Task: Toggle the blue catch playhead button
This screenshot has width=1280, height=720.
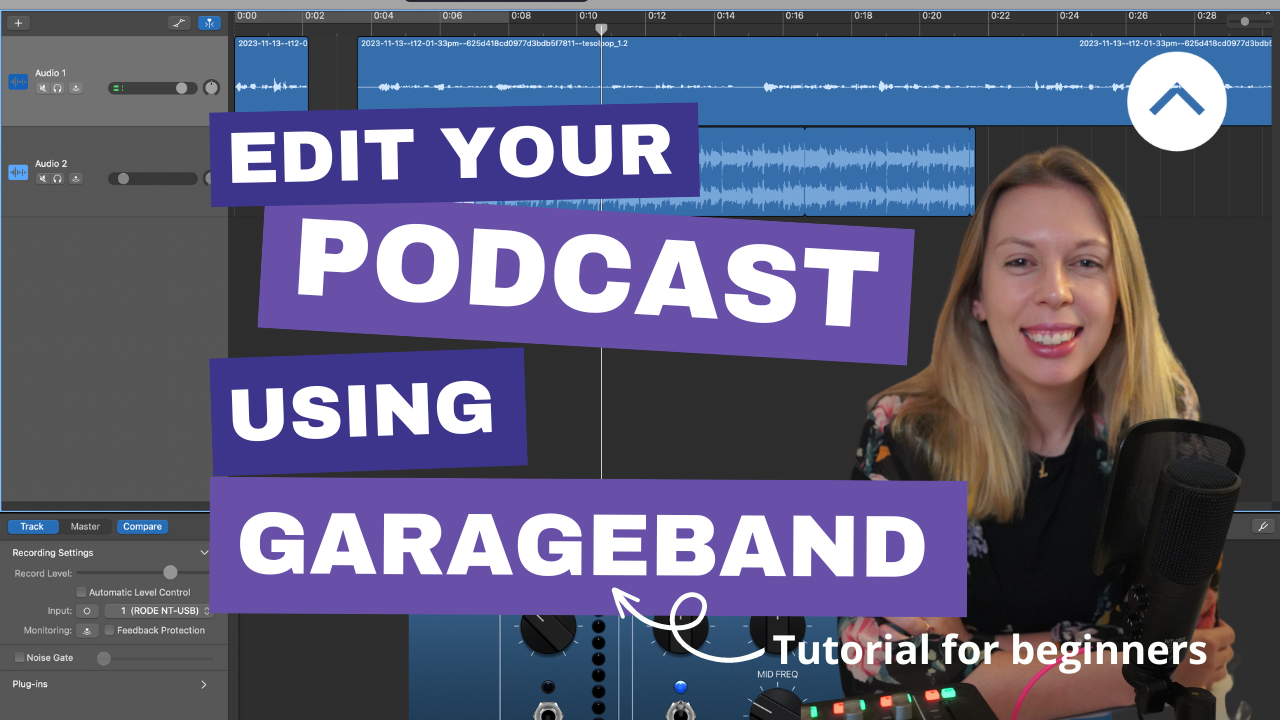Action: point(210,22)
